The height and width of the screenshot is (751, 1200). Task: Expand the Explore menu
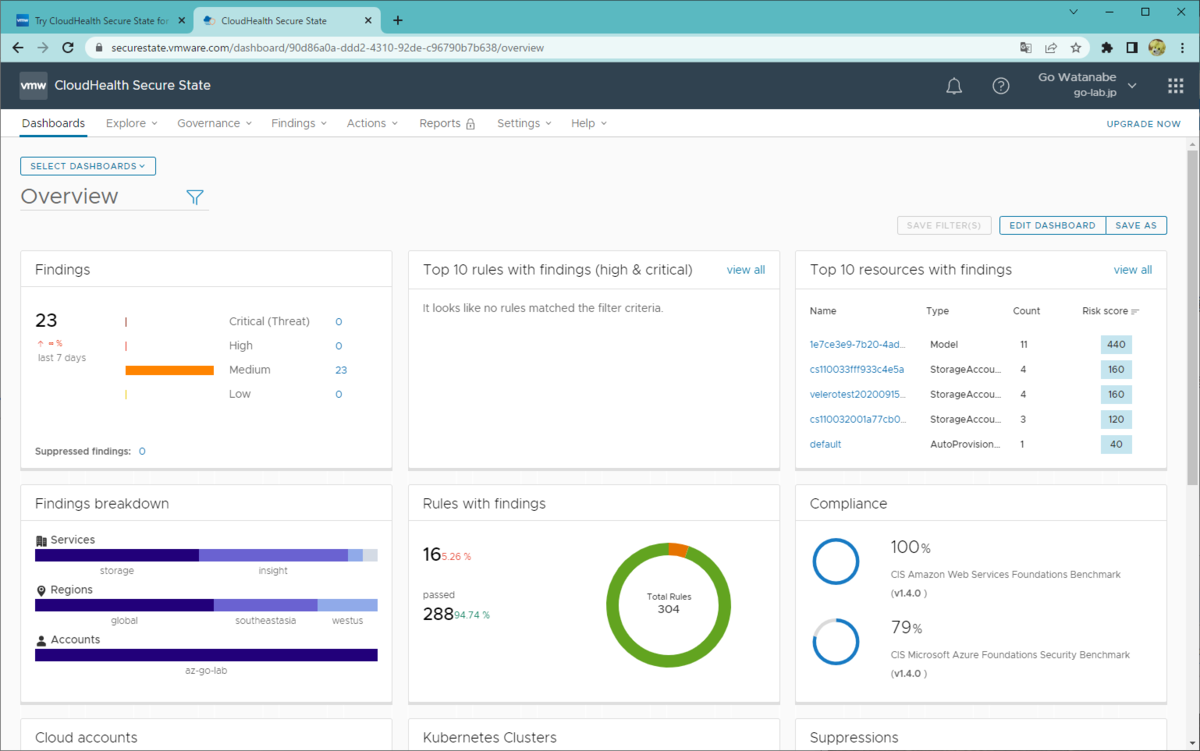click(x=132, y=123)
